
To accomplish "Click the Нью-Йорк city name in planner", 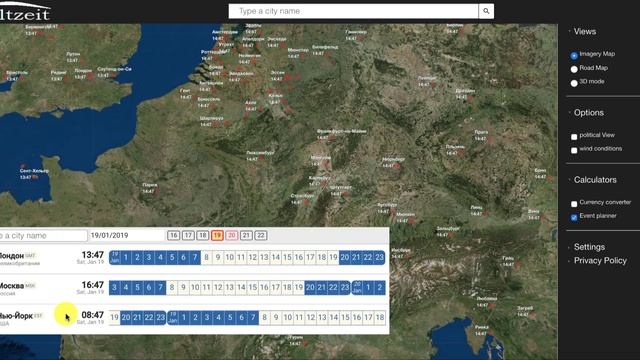I will 16,316.
